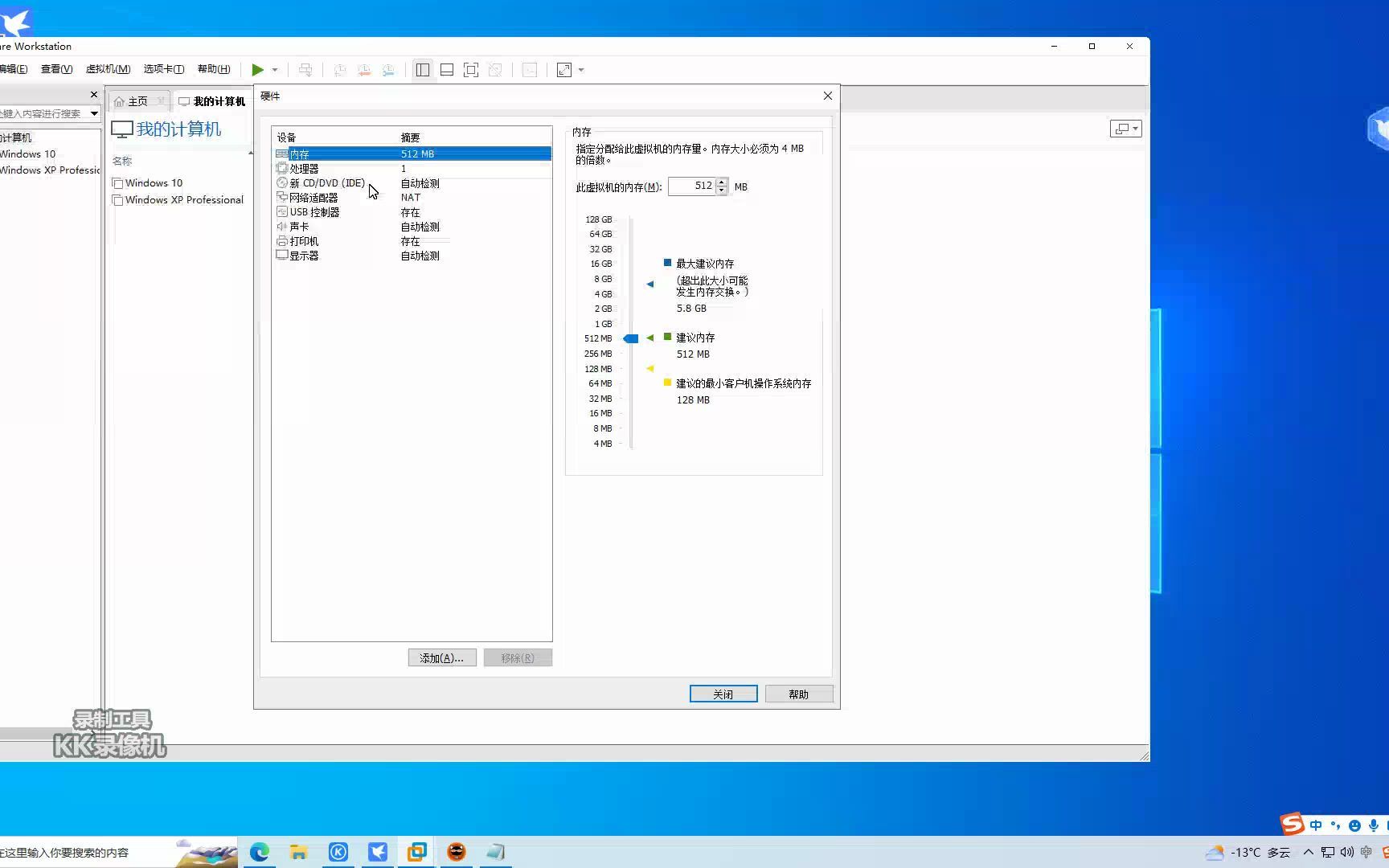
Task: Open the 选项卡(T) menu
Action: 164,69
